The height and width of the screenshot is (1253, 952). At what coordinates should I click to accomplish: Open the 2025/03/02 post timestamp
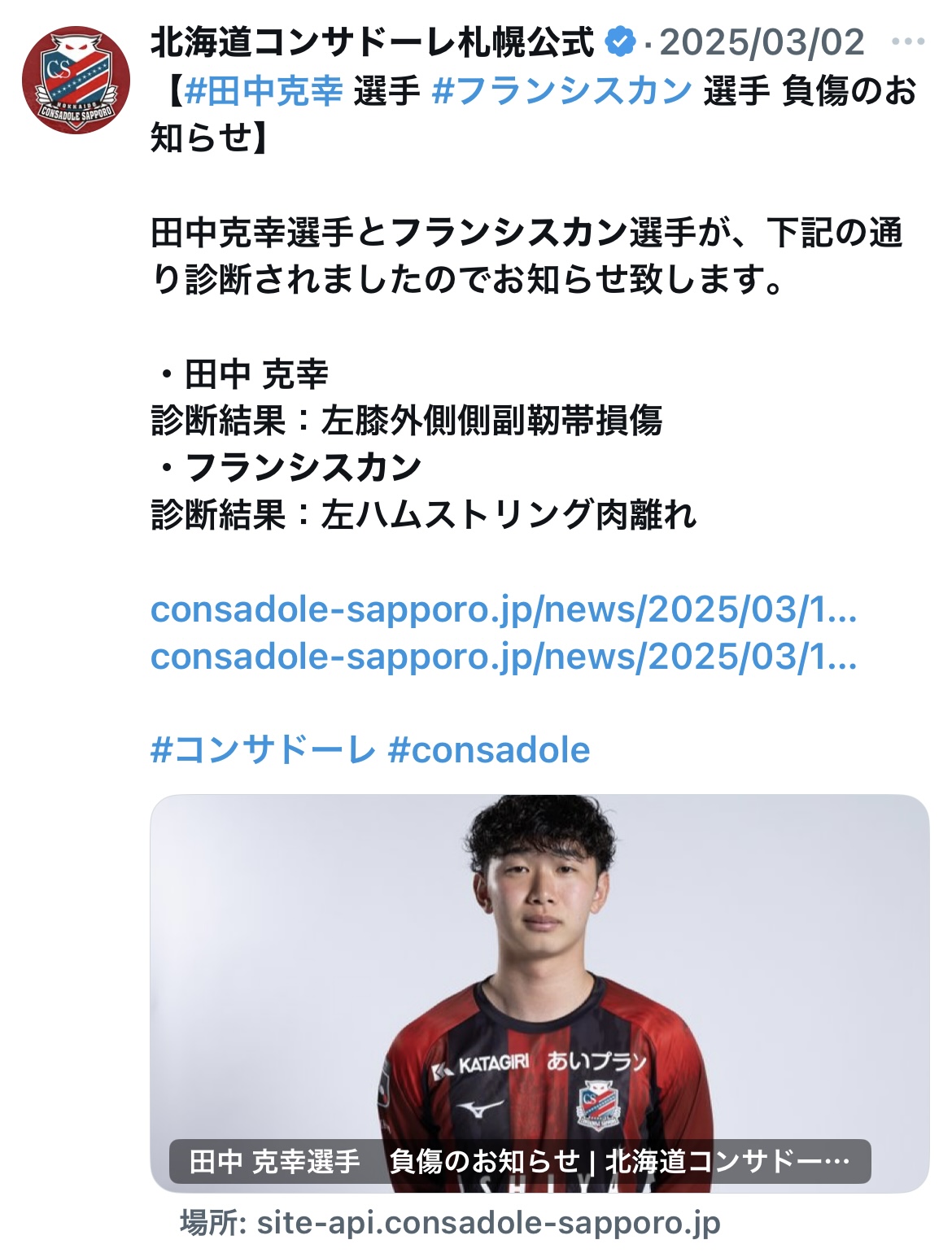pos(762,42)
